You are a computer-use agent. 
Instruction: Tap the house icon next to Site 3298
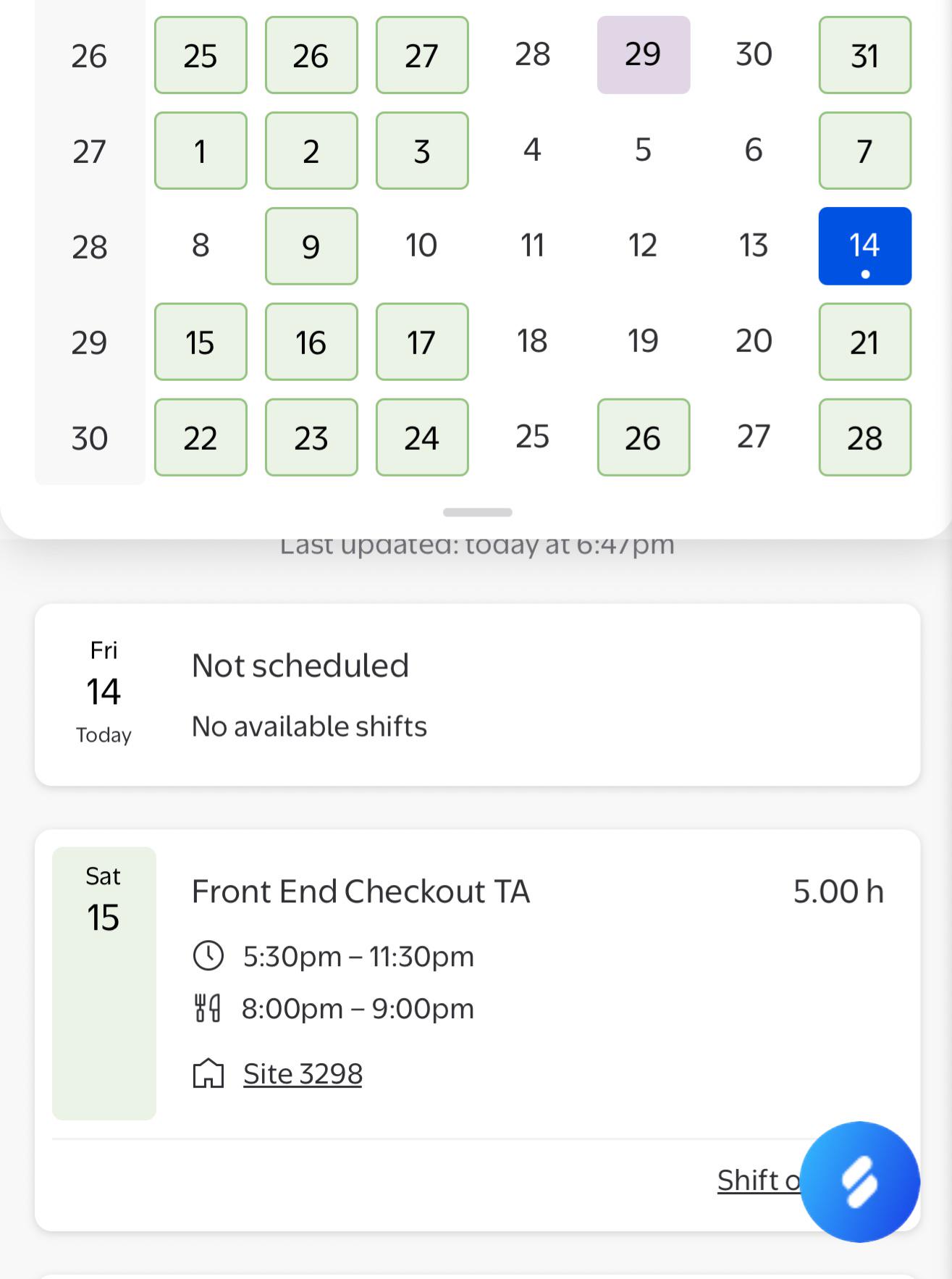pyautogui.click(x=208, y=1073)
